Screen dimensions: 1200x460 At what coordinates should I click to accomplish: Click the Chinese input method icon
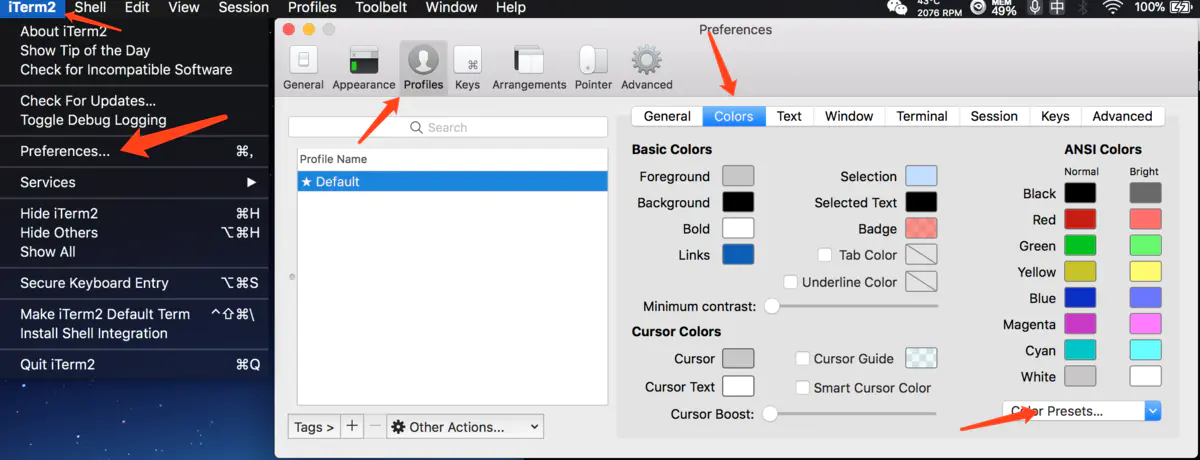tap(1058, 8)
